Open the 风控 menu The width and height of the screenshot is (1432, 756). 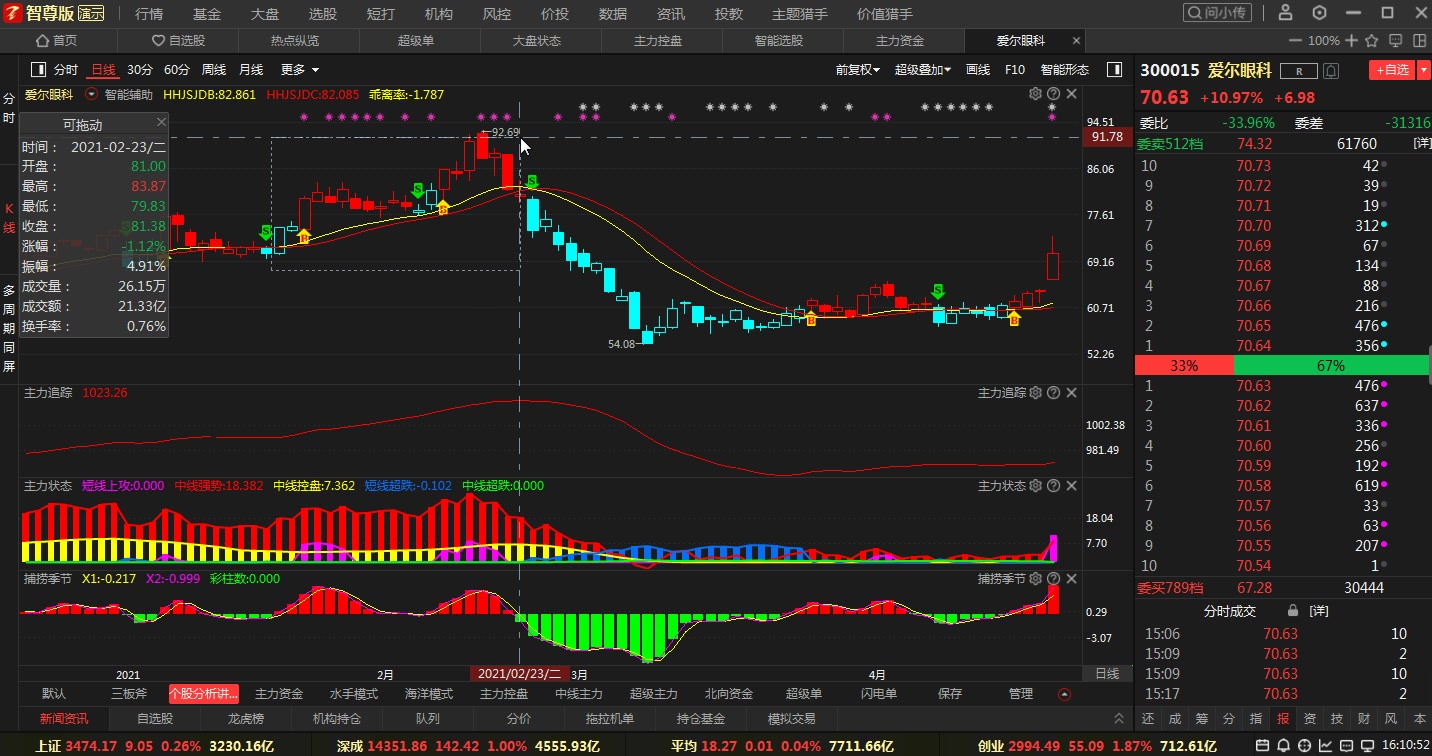(x=497, y=13)
